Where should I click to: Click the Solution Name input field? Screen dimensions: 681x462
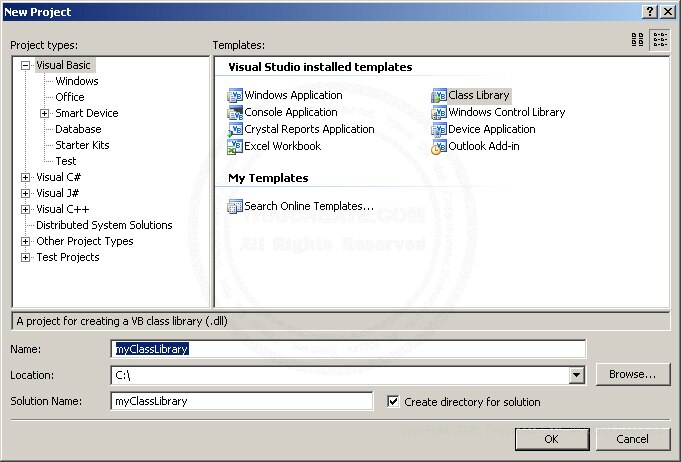[x=242, y=401]
